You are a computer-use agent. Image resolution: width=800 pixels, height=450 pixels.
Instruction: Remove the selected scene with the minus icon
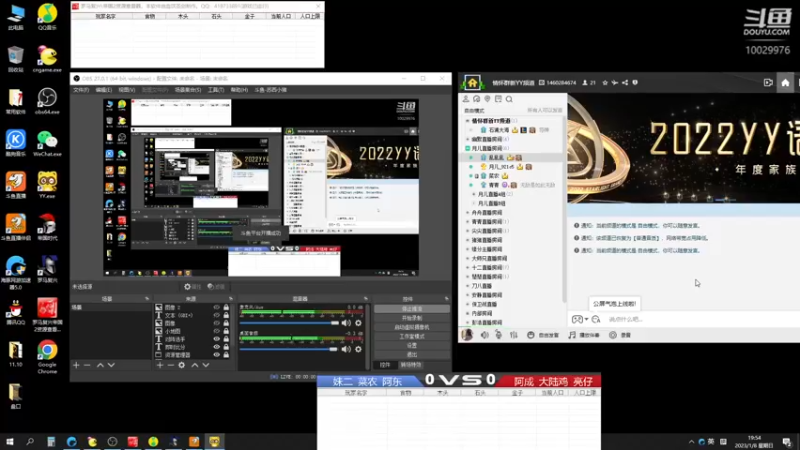[x=87, y=365]
